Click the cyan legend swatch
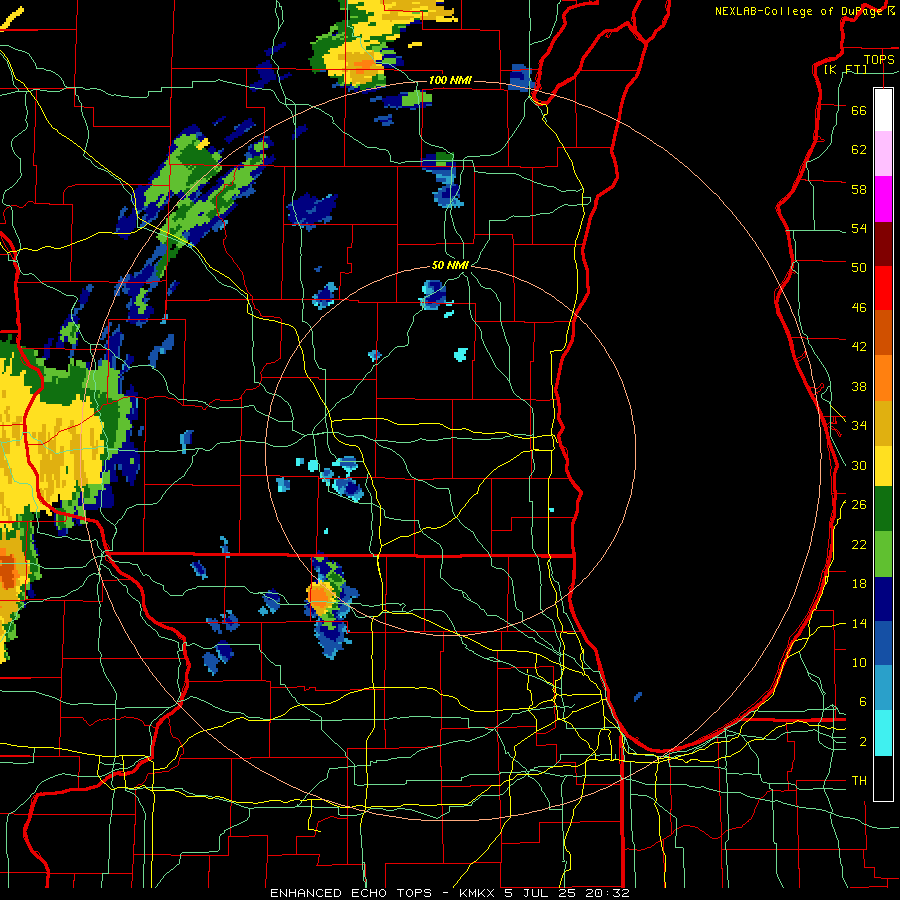Viewport: 900px width, 900px height. coord(883,733)
